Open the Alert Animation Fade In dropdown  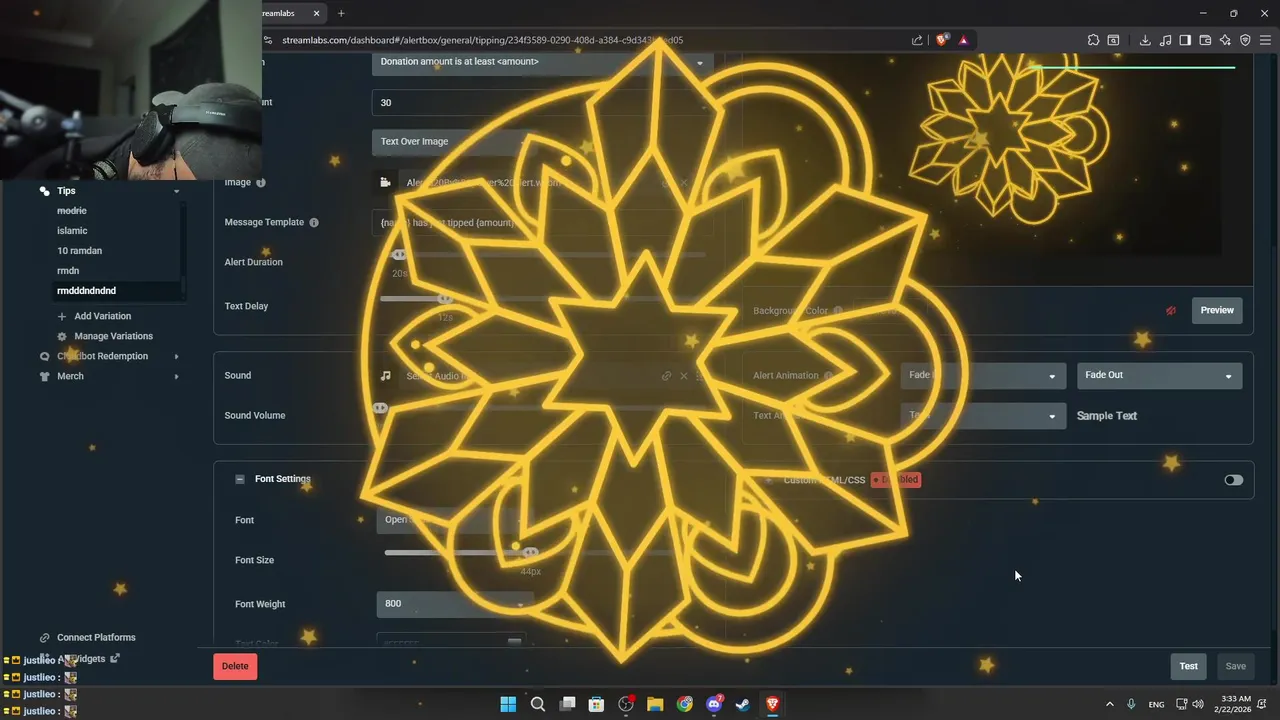pyautogui.click(x=982, y=375)
